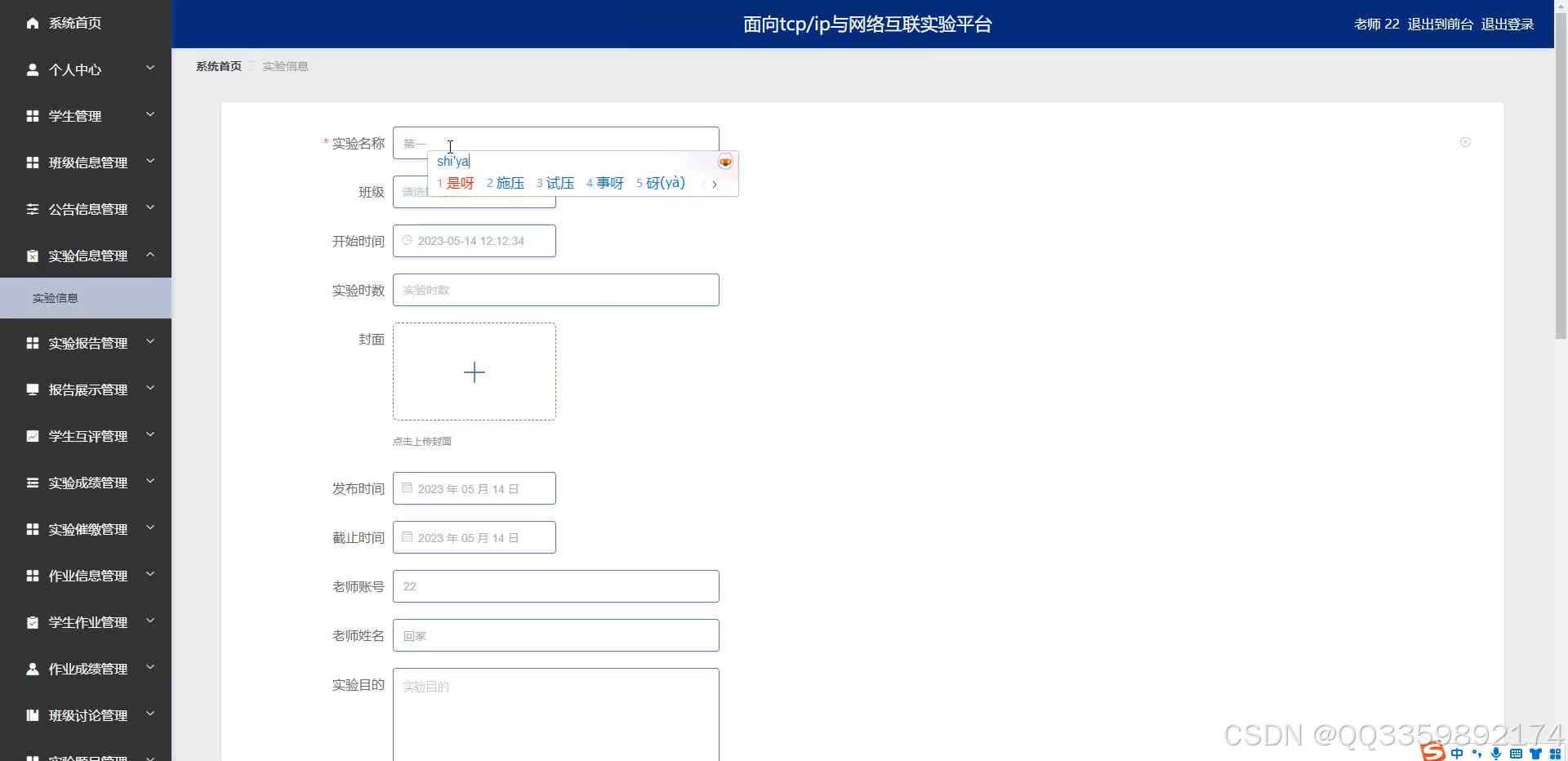This screenshot has width=1568, height=761.
Task: Click 退出登录 in the header
Action: [1507, 24]
